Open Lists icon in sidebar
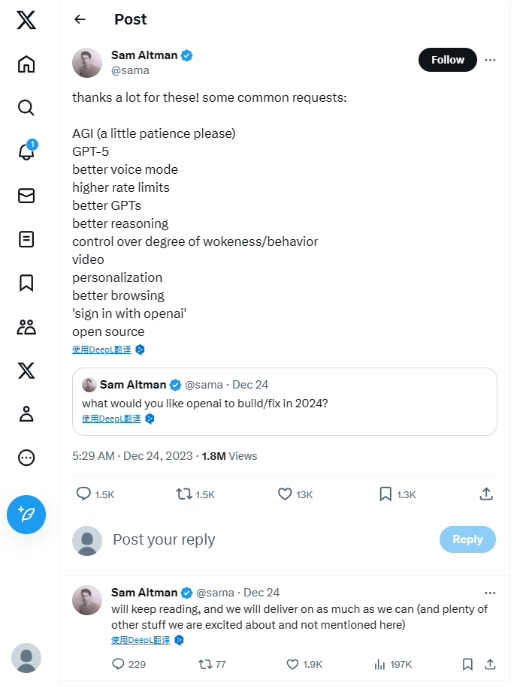 26,239
